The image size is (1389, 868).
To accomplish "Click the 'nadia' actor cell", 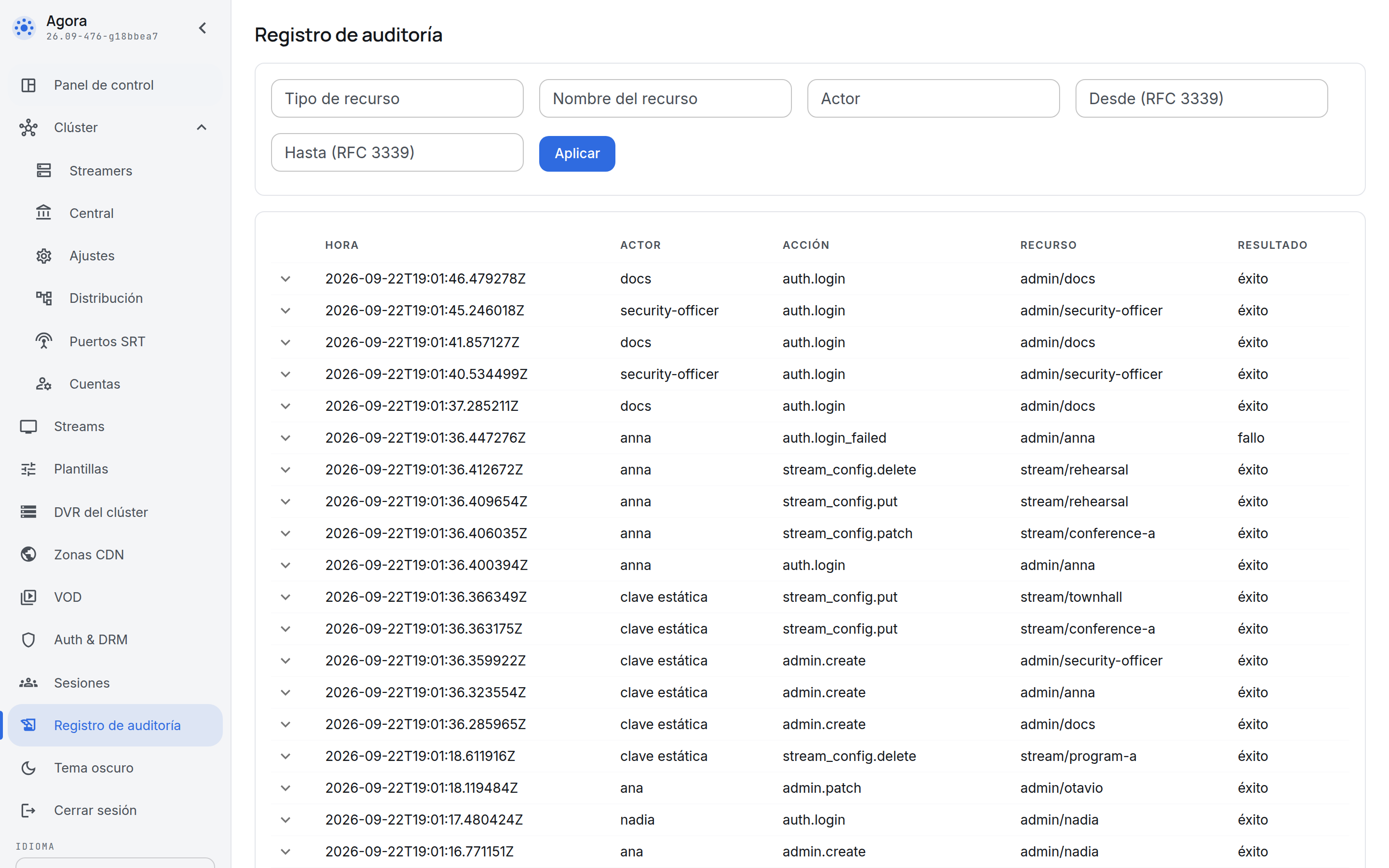I will (x=637, y=820).
